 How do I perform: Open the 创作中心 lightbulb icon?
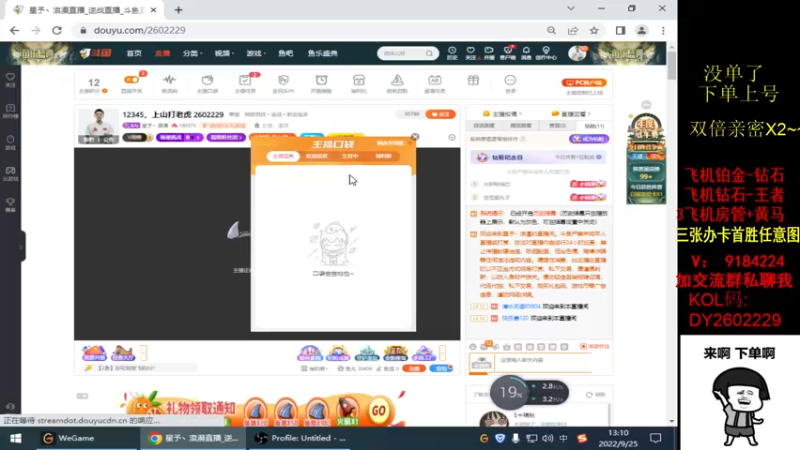[x=546, y=53]
